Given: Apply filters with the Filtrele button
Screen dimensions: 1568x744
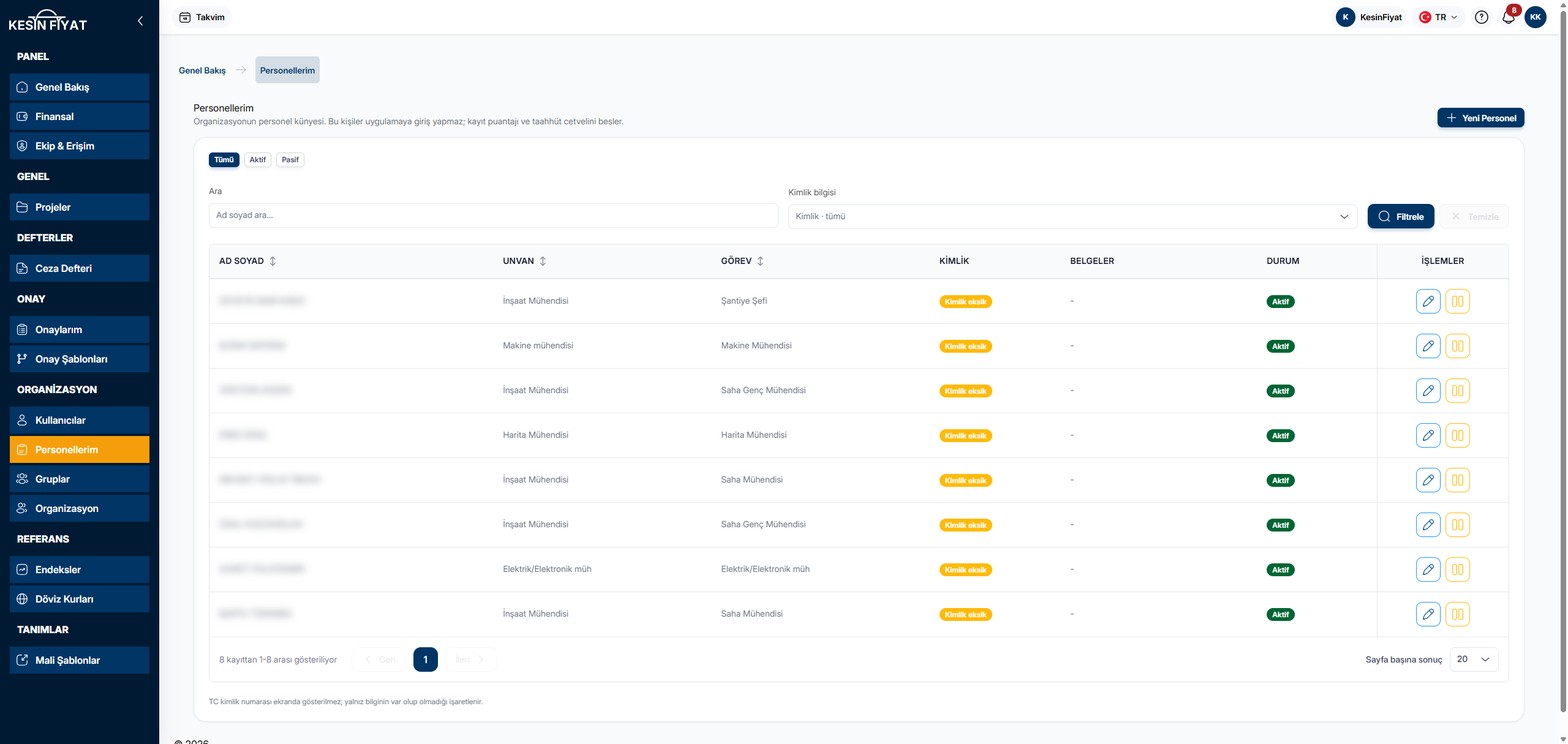Looking at the screenshot, I should click(1401, 216).
